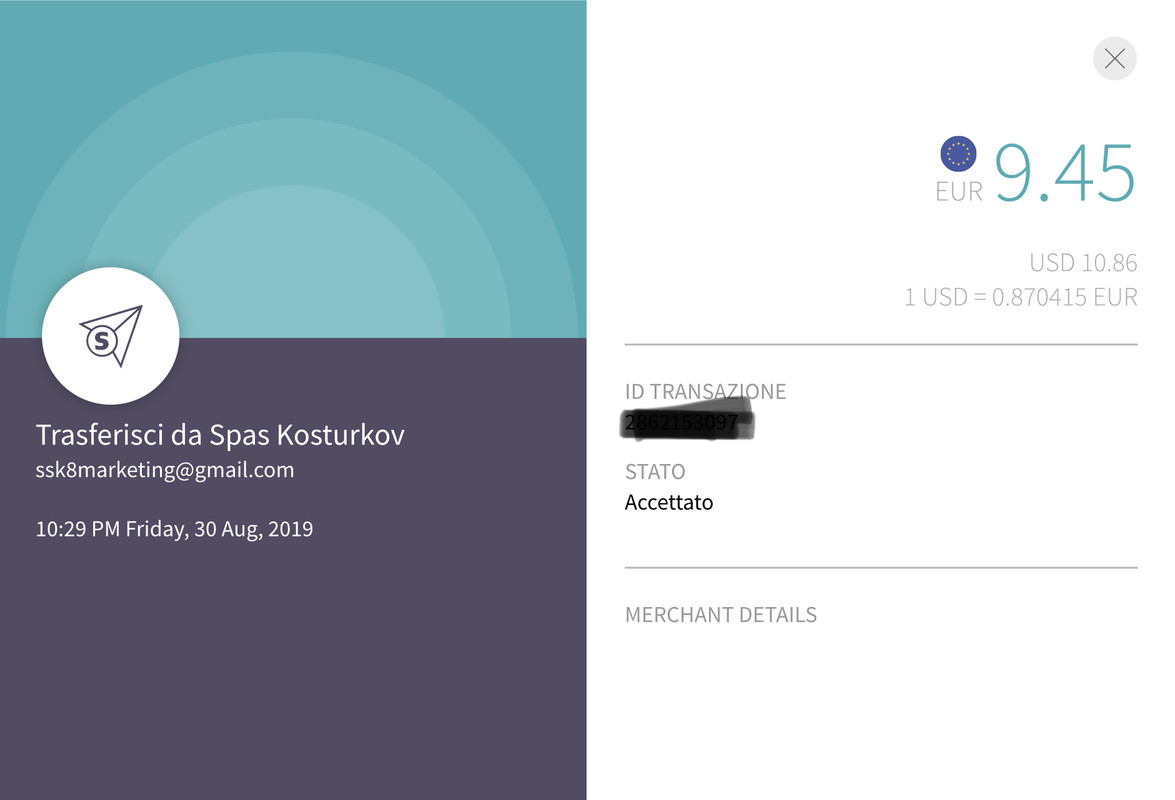Click the ID TRANSAZIONE label
This screenshot has height=800, width=1175.
point(705,392)
